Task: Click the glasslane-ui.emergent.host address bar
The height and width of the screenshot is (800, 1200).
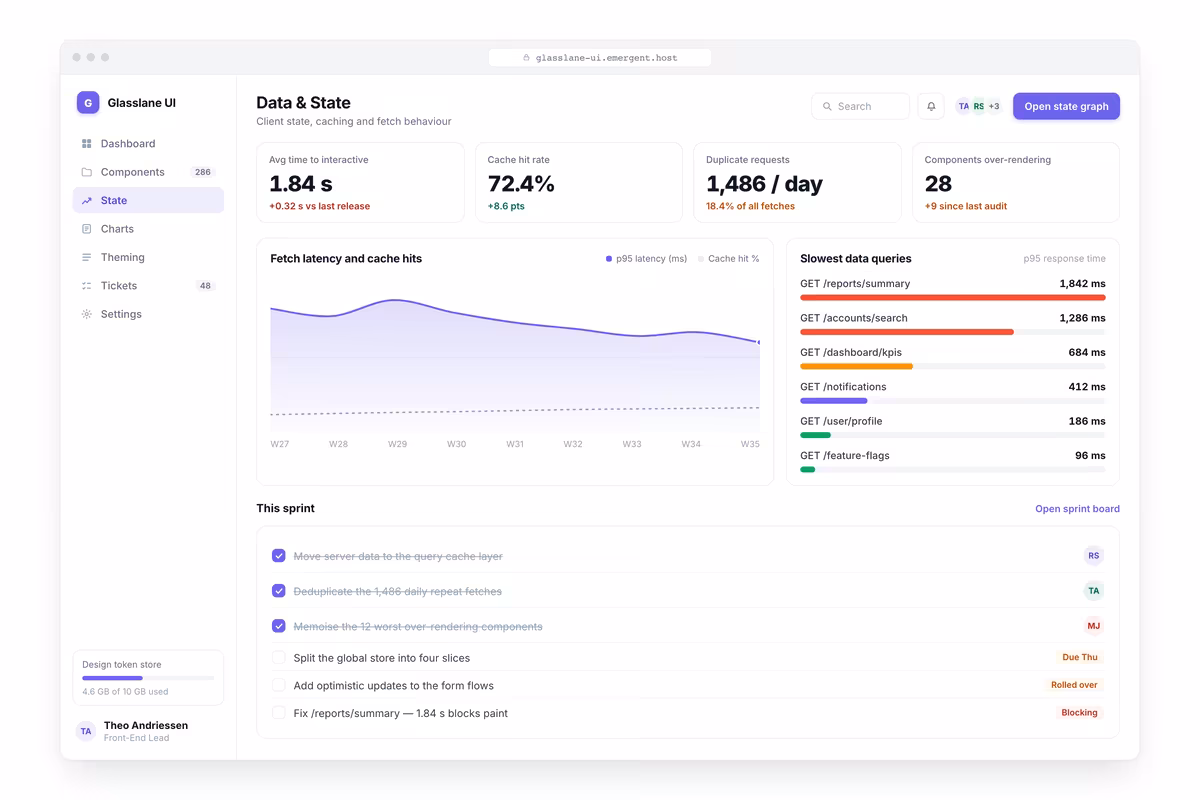Action: [600, 58]
